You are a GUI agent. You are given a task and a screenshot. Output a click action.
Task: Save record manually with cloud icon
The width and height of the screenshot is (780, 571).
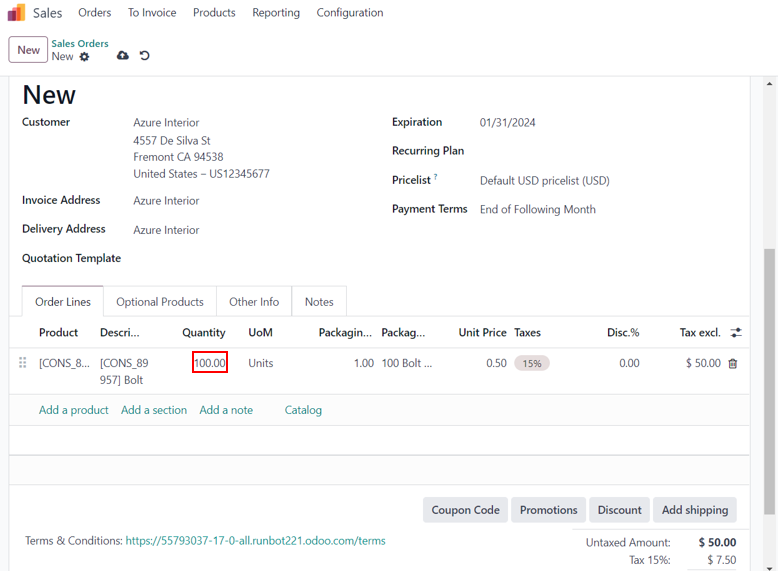[123, 56]
